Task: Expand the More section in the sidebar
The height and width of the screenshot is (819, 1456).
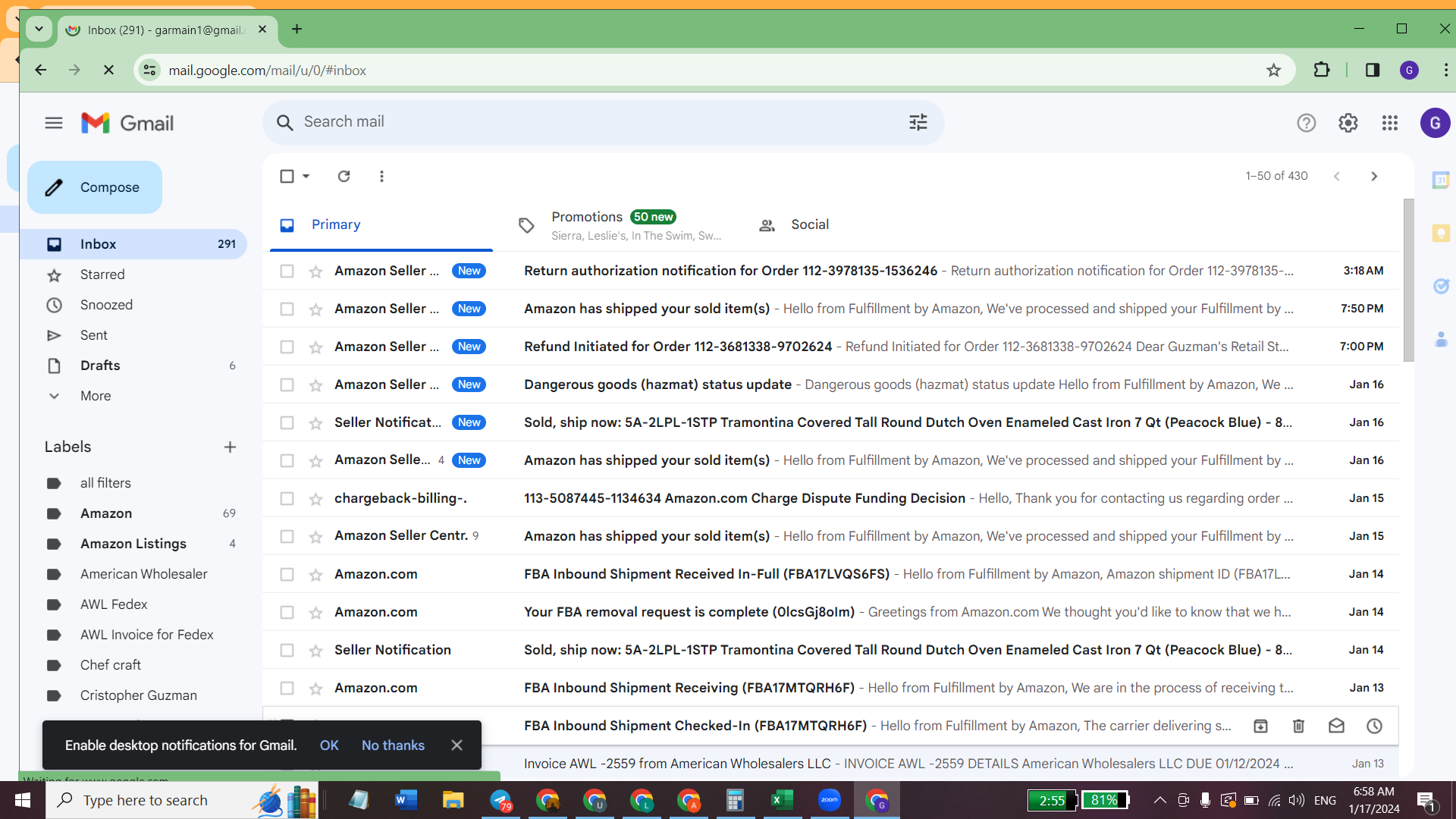Action: [96, 396]
